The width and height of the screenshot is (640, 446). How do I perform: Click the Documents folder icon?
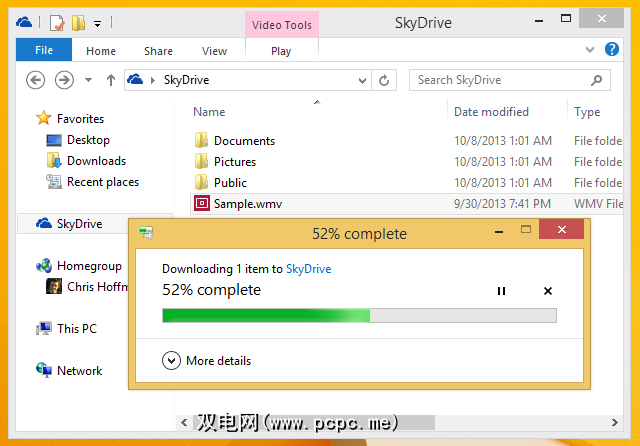point(201,140)
